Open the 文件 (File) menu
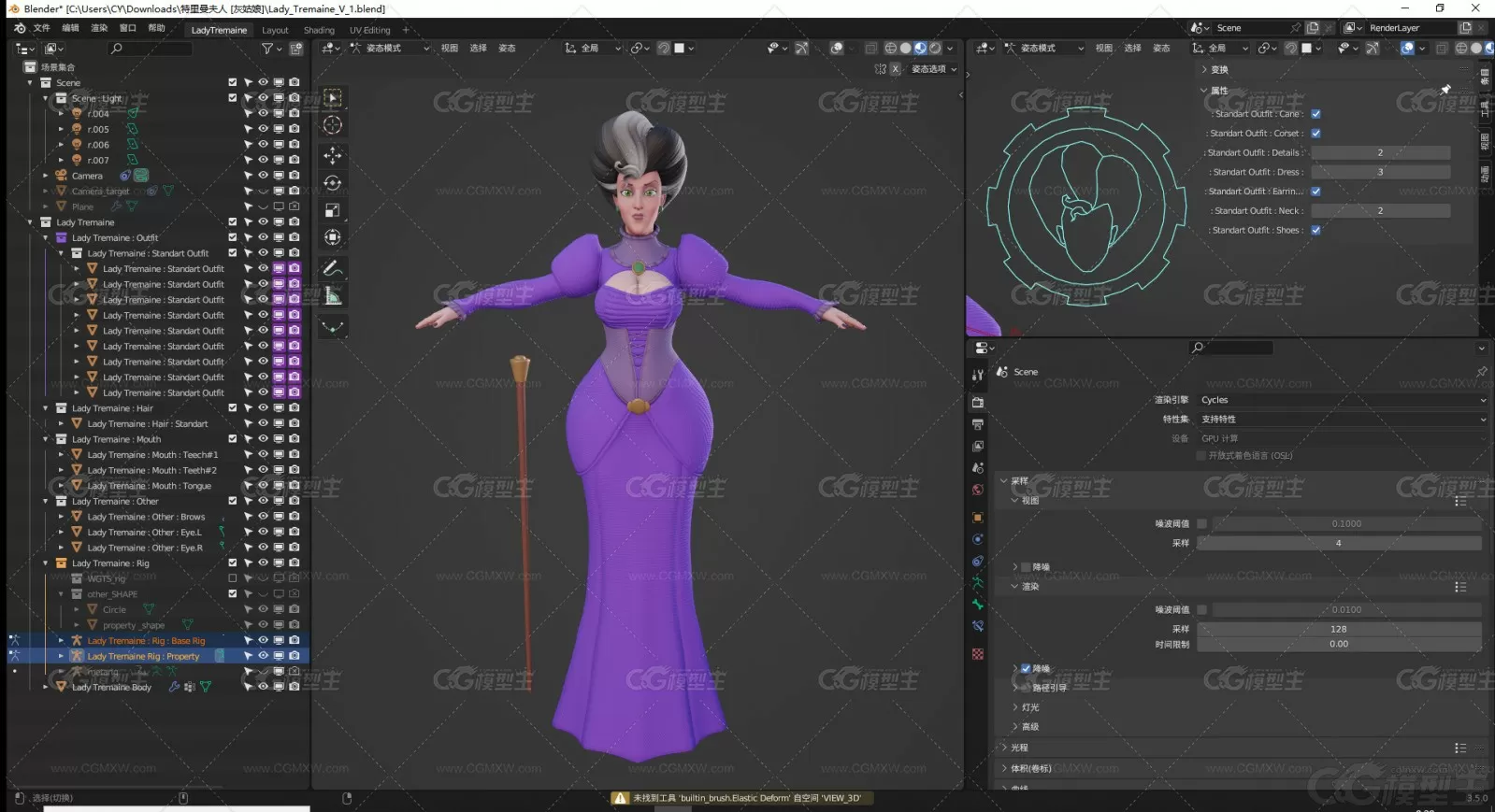Image resolution: width=1495 pixels, height=812 pixels. [42, 28]
